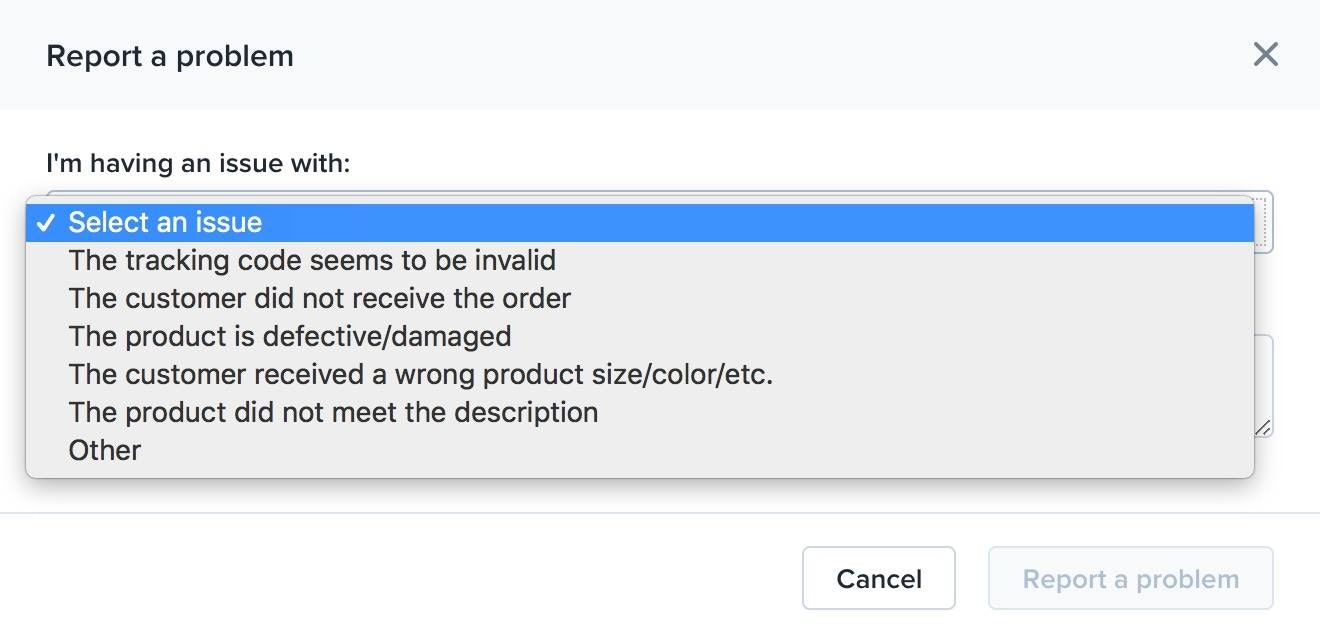Choose 'The tracking code seems to be invalid'
Image resolution: width=1320 pixels, height=638 pixels.
[311, 261]
